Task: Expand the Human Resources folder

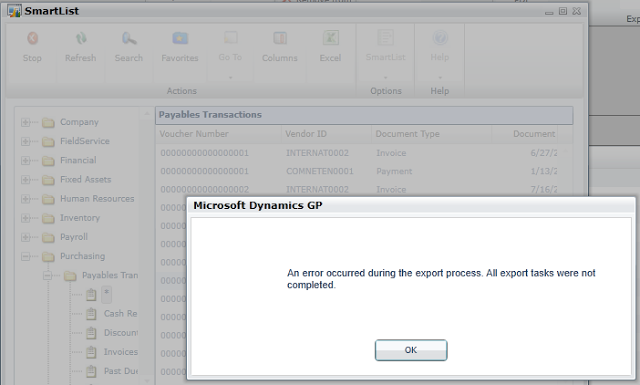Action: [x=25, y=199]
